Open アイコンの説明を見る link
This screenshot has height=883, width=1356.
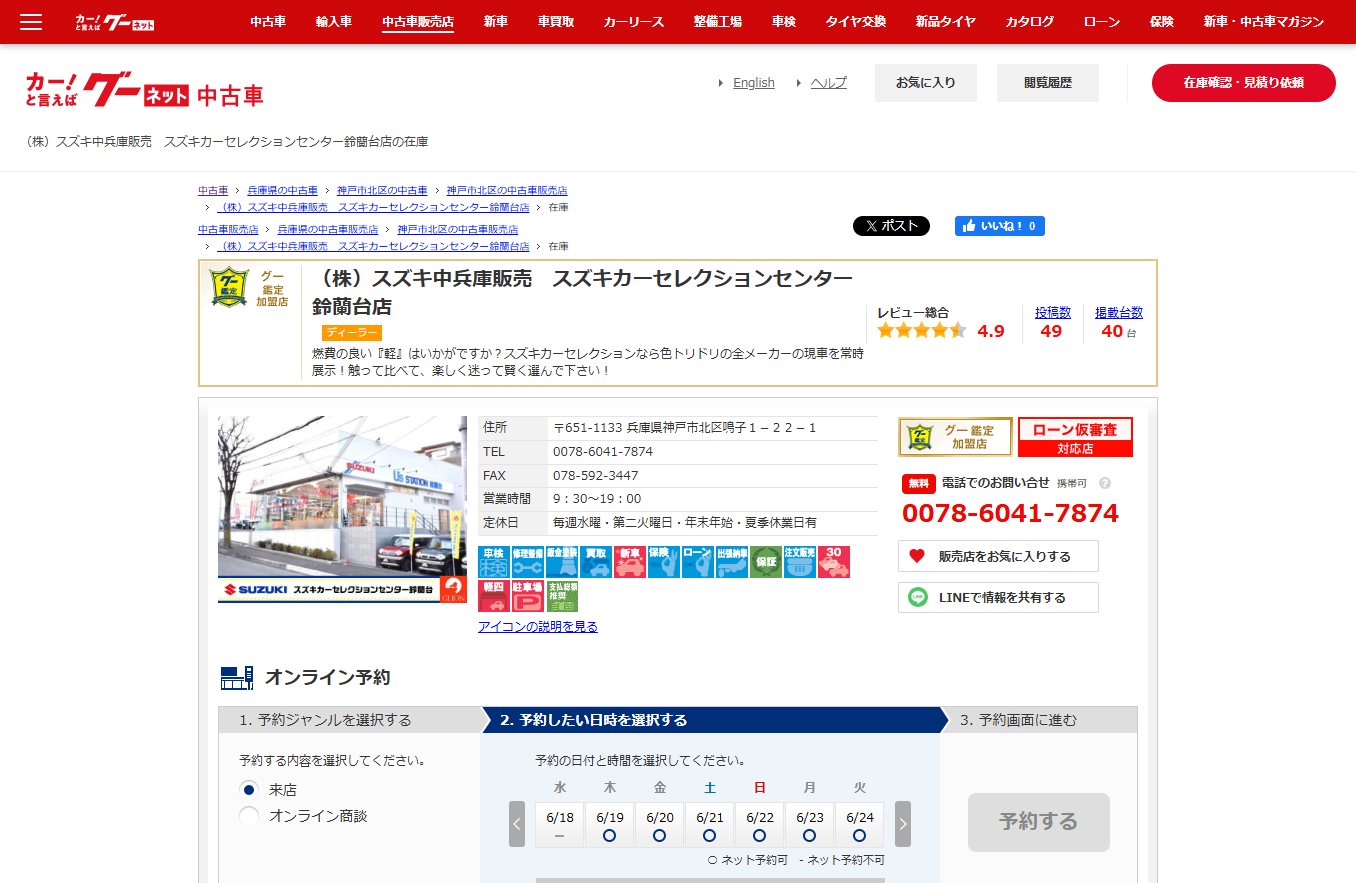tap(538, 627)
